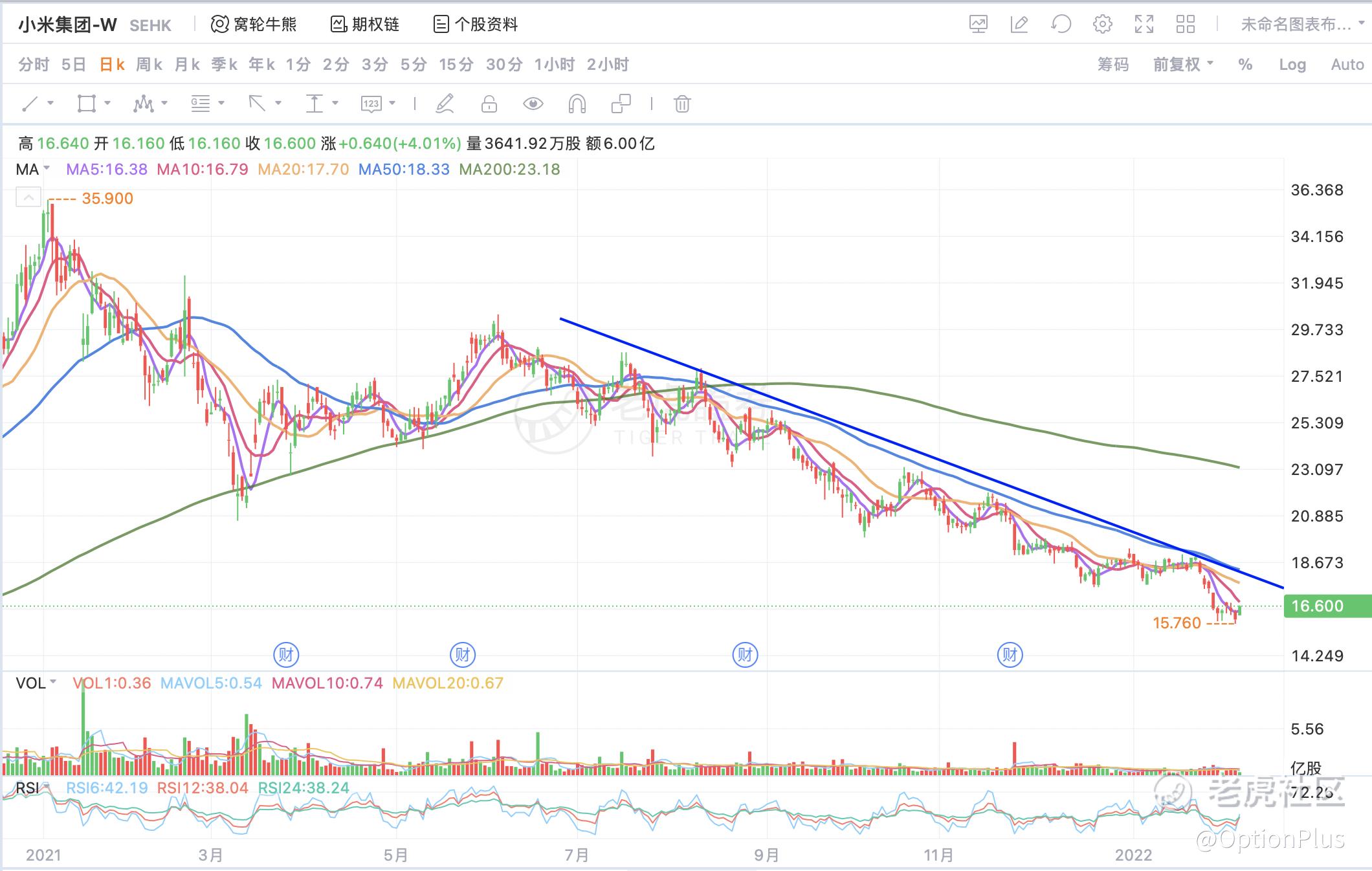Switch to 季k quarterly candlestick
1372x871 pixels.
point(225,64)
